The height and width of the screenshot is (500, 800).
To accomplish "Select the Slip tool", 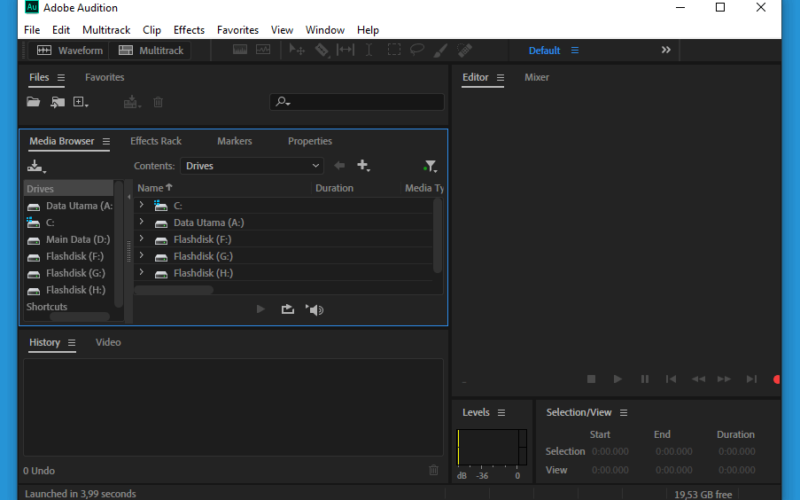I will [x=345, y=49].
